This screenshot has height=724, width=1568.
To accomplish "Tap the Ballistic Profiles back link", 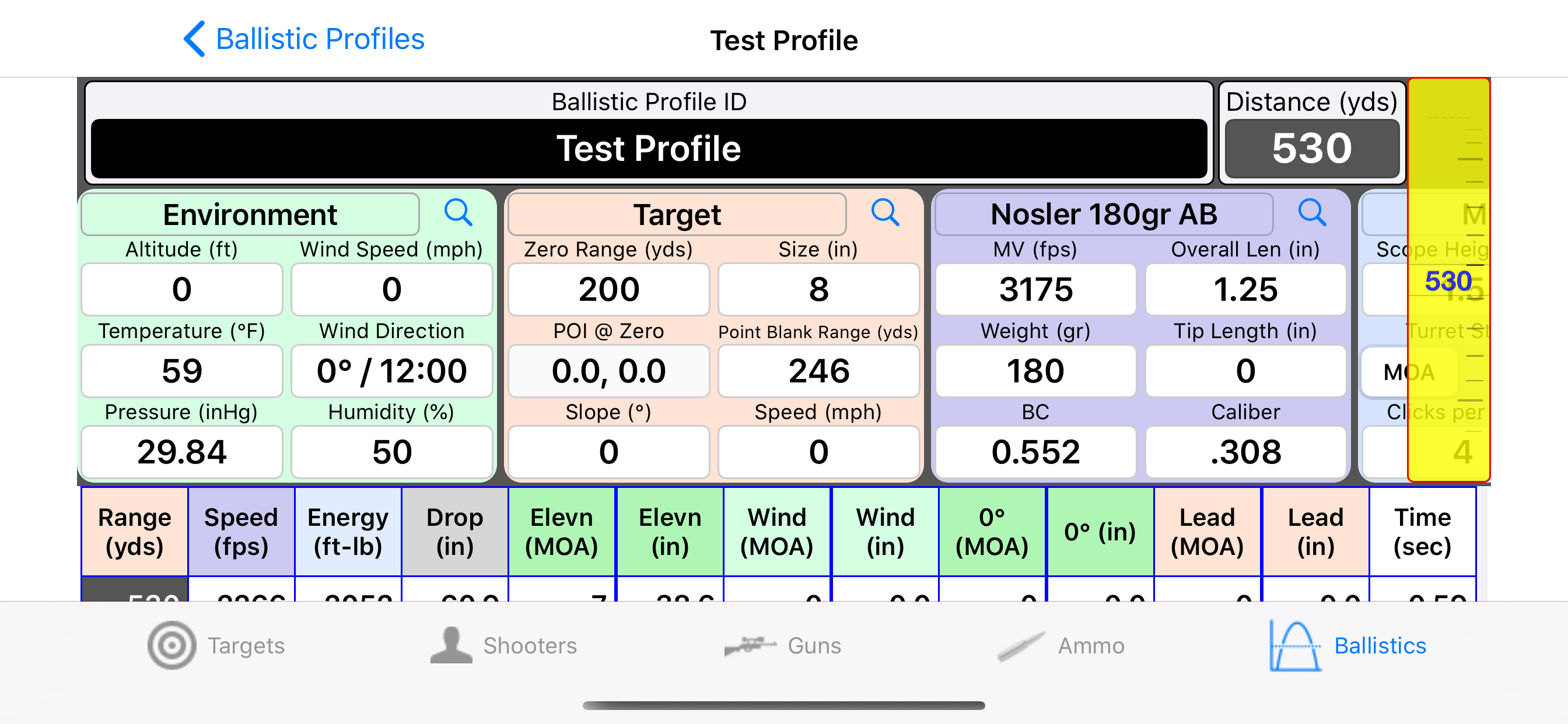I will pos(320,39).
